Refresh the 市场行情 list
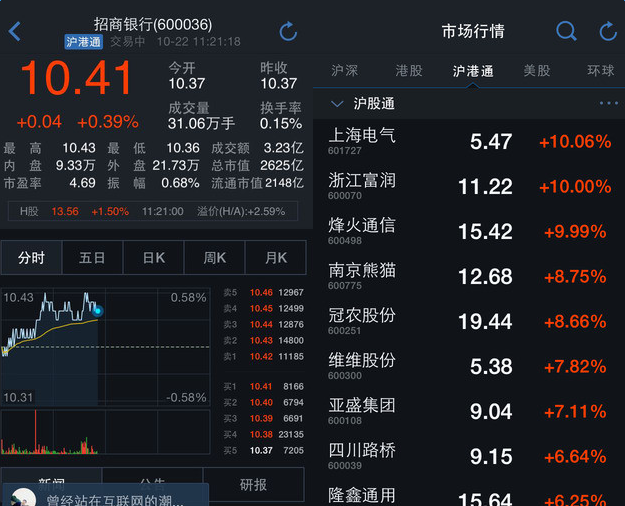The width and height of the screenshot is (625, 506). [608, 31]
